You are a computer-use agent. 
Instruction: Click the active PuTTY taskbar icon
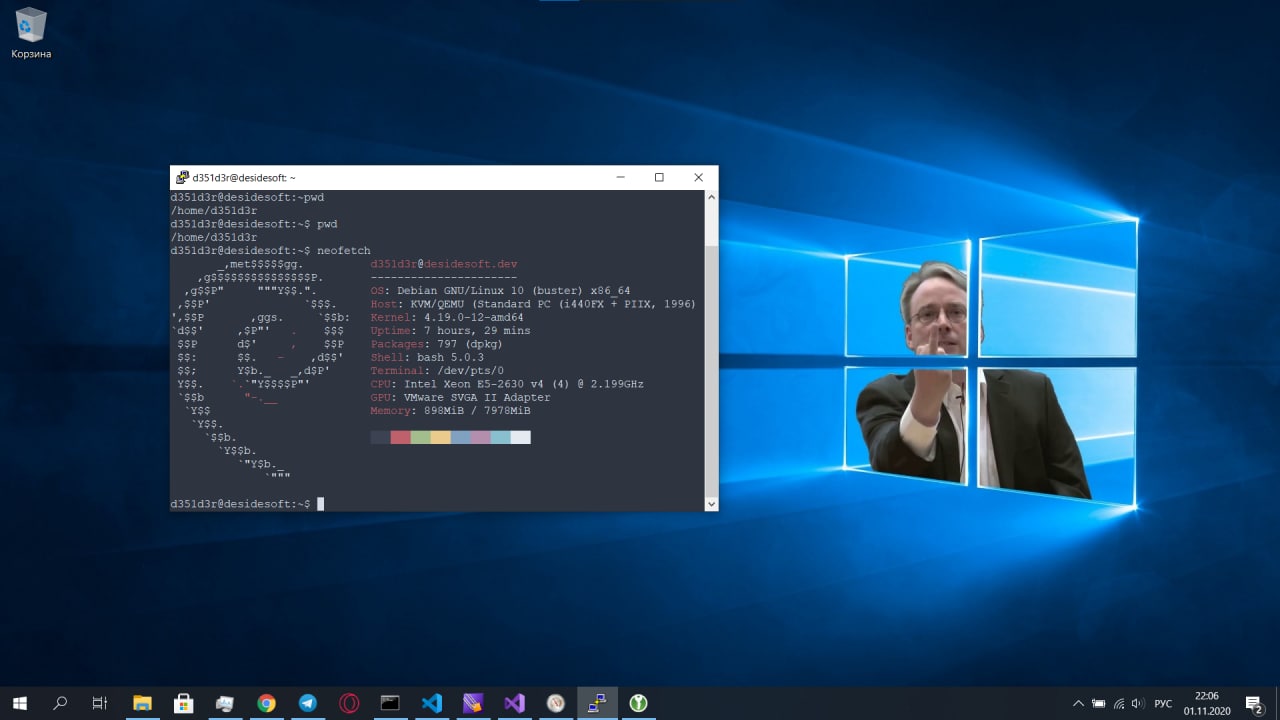tap(597, 703)
